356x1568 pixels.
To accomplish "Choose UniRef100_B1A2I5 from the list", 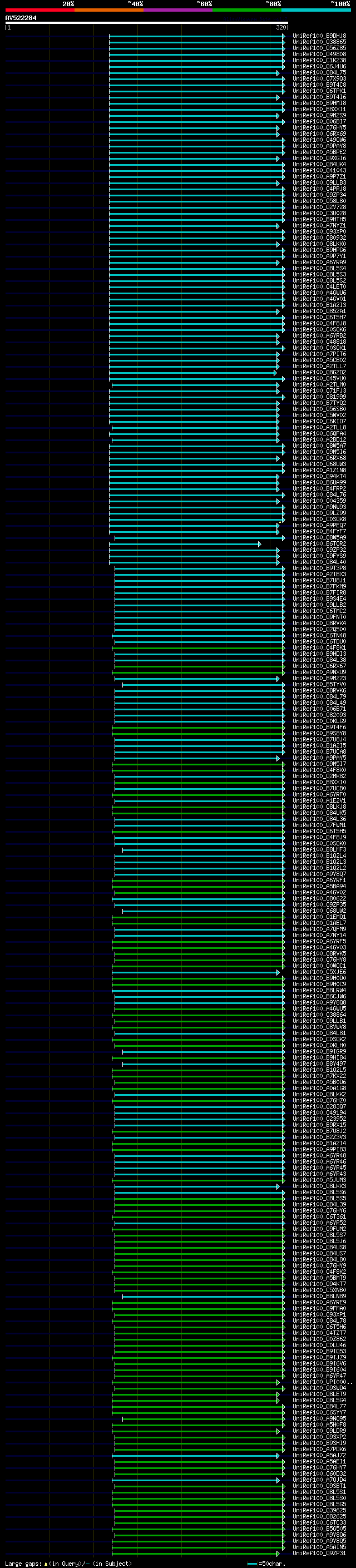I will [319, 746].
